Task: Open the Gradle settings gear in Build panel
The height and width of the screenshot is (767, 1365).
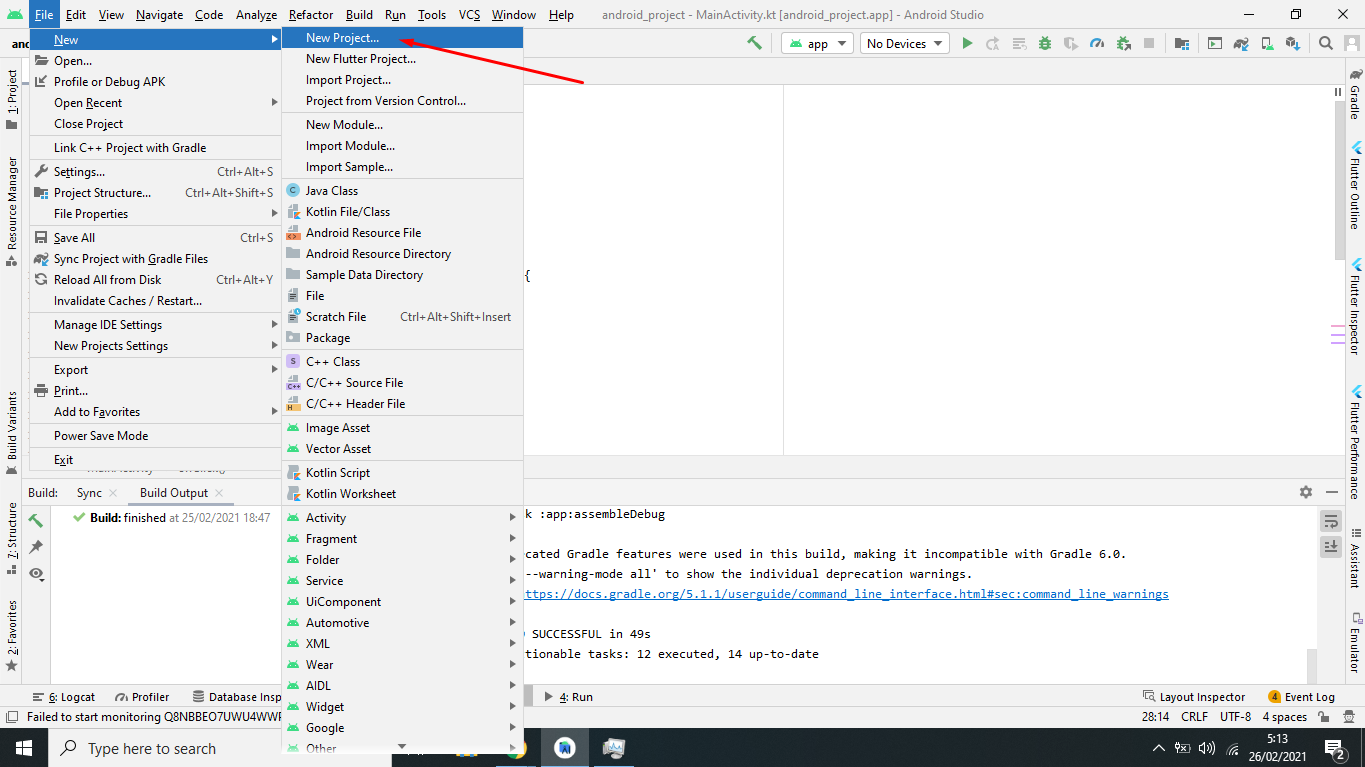Action: (x=1306, y=492)
